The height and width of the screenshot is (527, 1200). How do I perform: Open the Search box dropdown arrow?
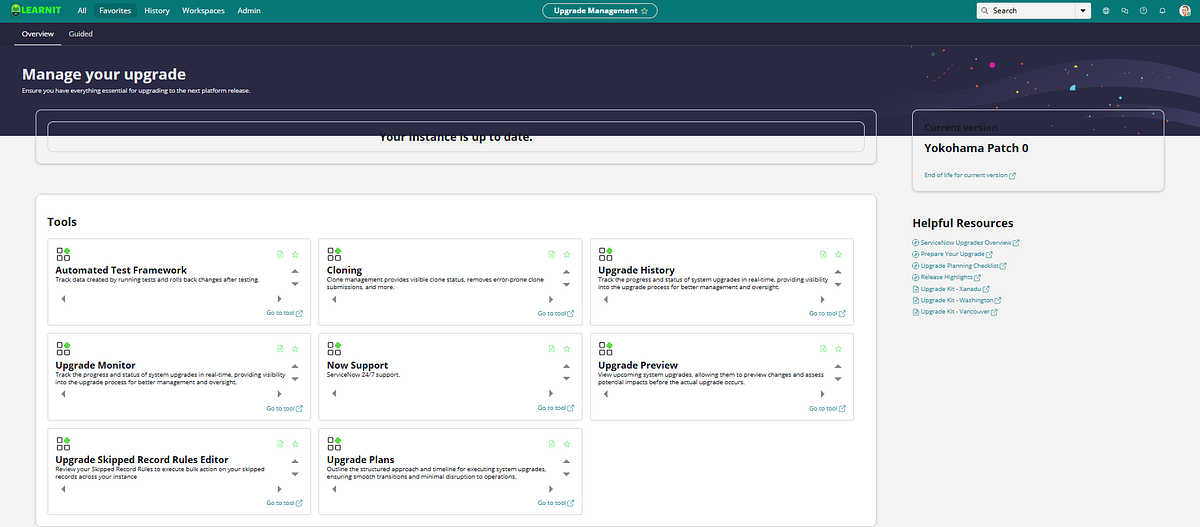1083,11
